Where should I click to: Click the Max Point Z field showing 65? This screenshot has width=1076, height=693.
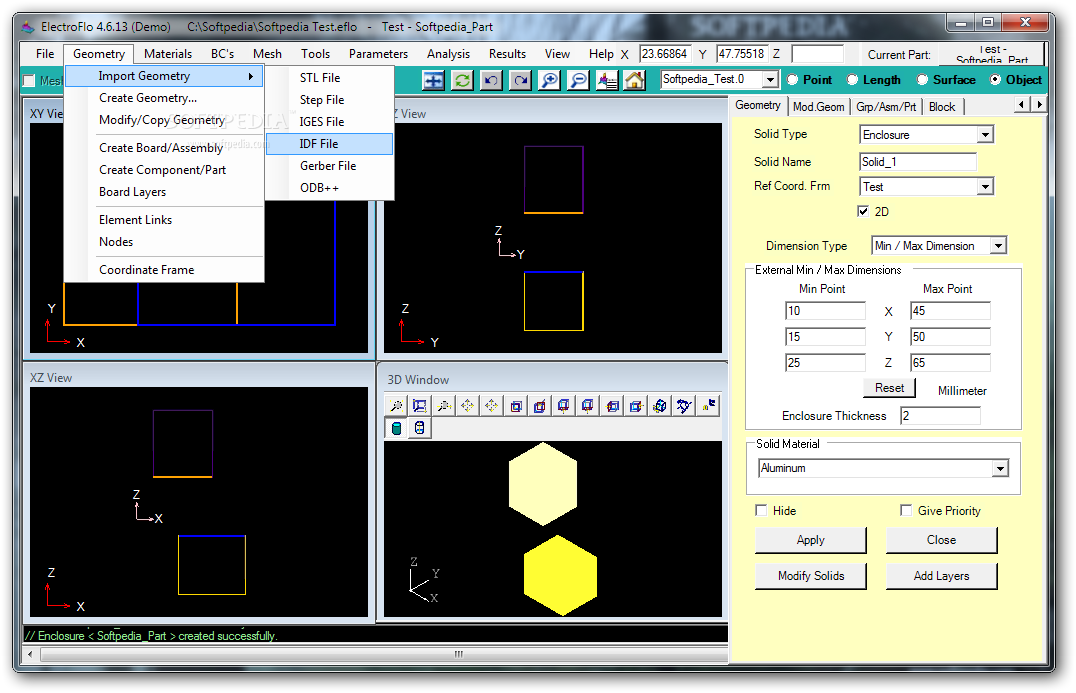(x=950, y=363)
